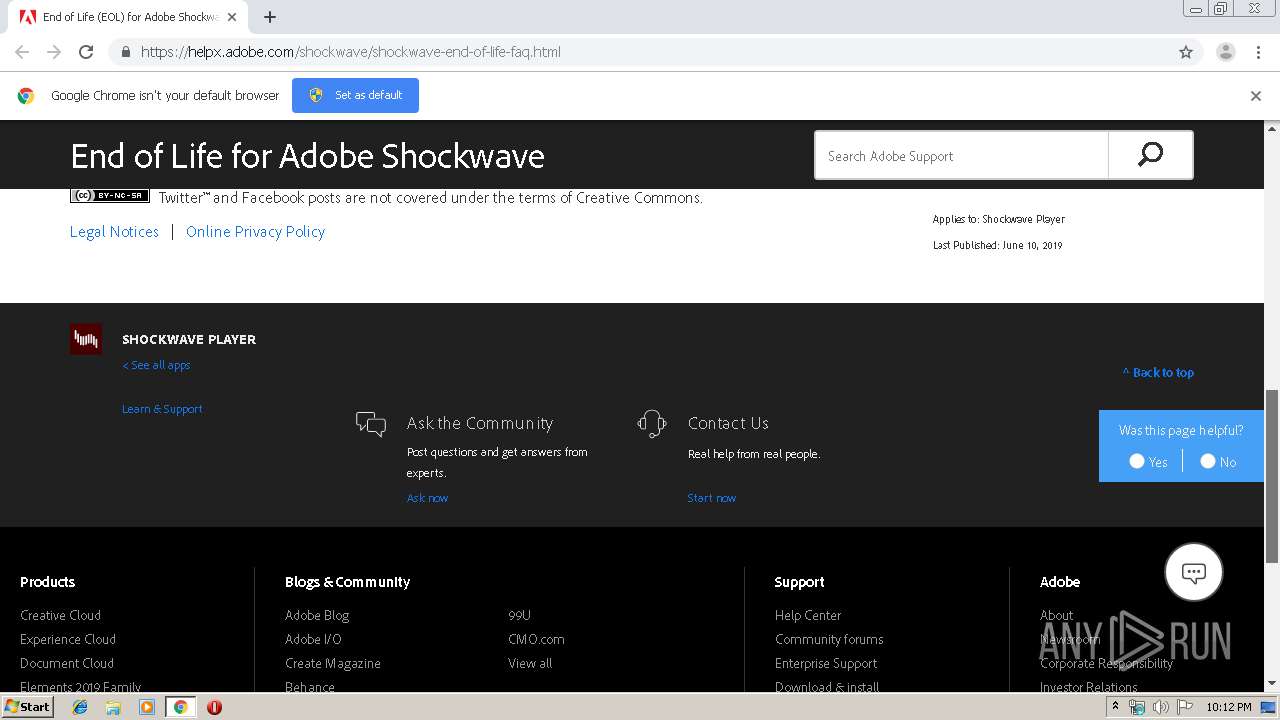The height and width of the screenshot is (720, 1280).
Task: Open the Creative Cloud footer link
Action: 60,615
